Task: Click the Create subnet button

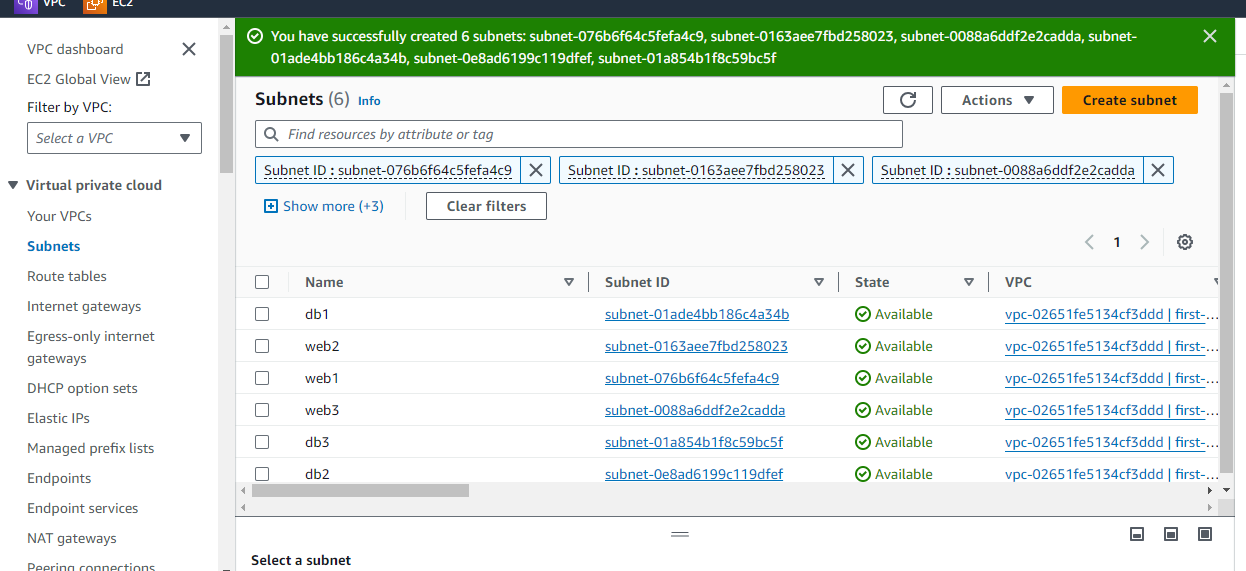Action: click(x=1129, y=100)
